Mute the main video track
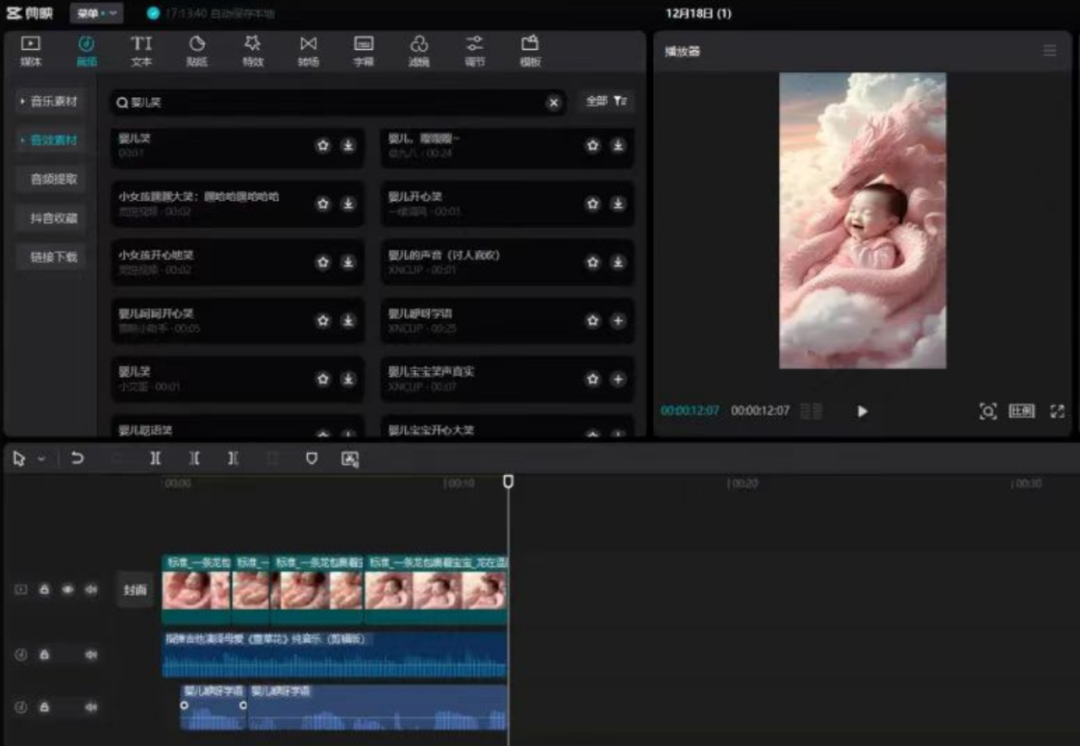The height and width of the screenshot is (746, 1080). pos(91,590)
